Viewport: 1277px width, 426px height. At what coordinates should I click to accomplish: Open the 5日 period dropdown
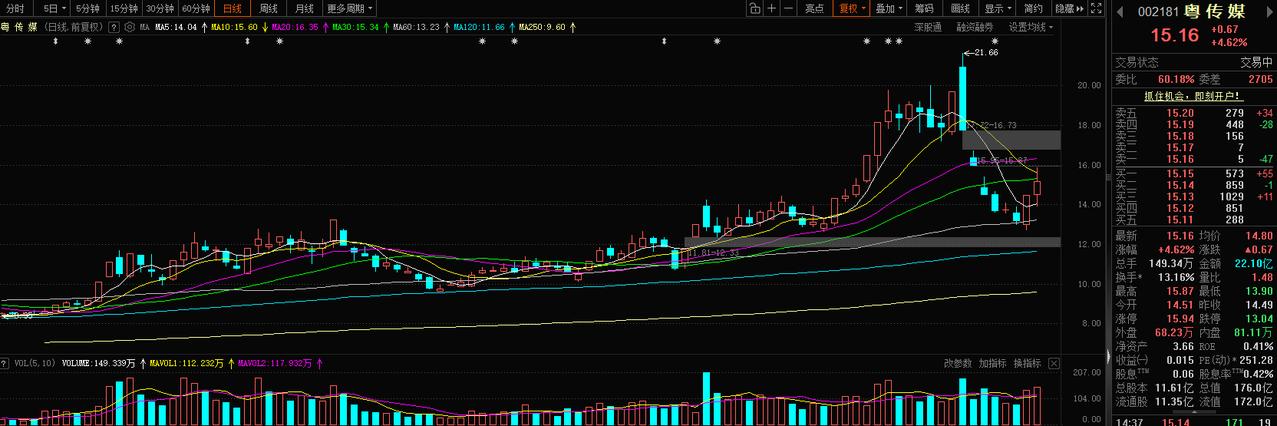tap(50, 8)
